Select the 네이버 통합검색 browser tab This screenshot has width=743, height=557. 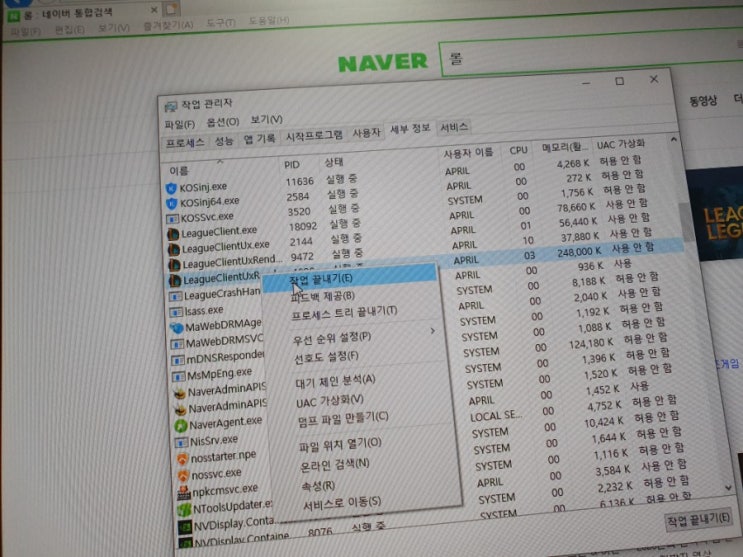83,14
